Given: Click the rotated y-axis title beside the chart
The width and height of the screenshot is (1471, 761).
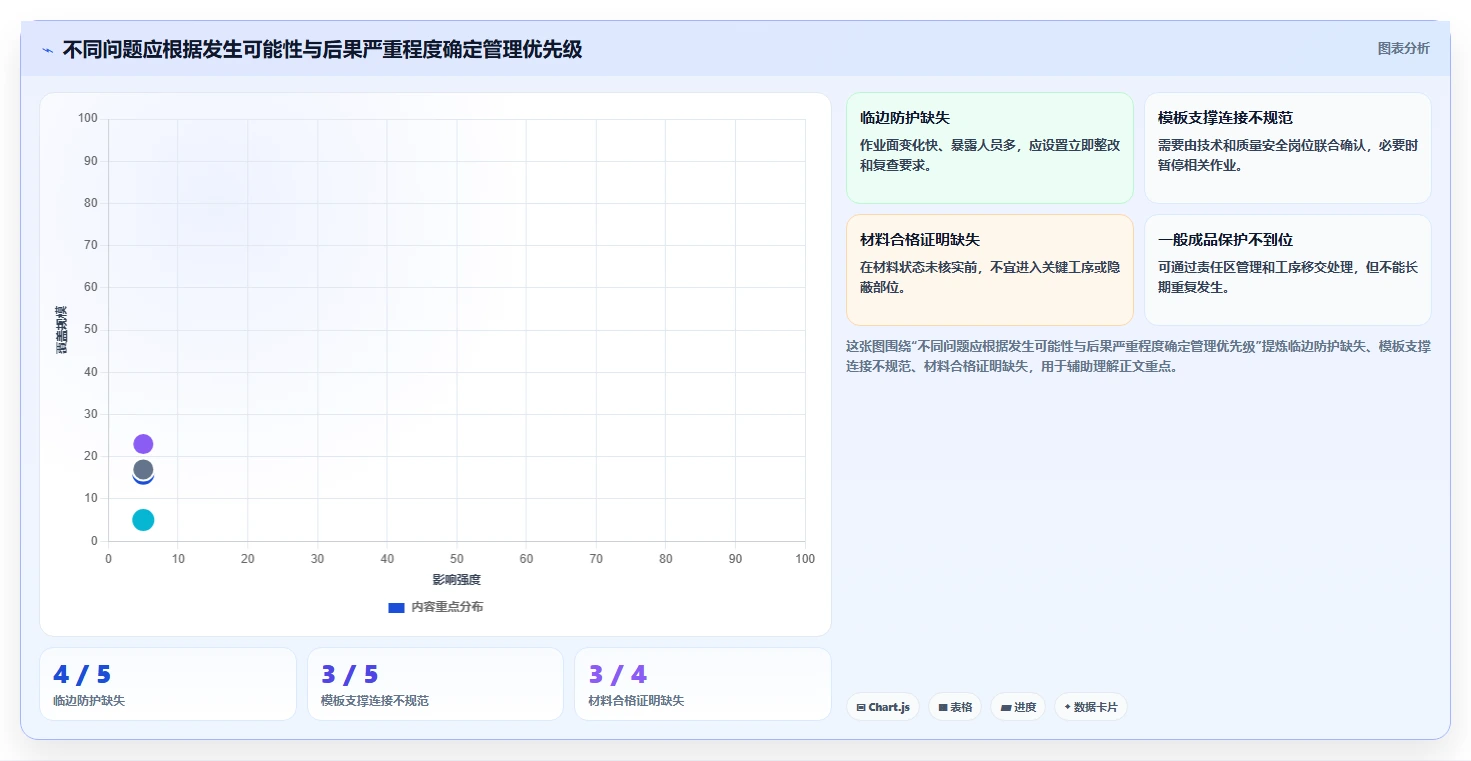Looking at the screenshot, I should click(x=61, y=330).
